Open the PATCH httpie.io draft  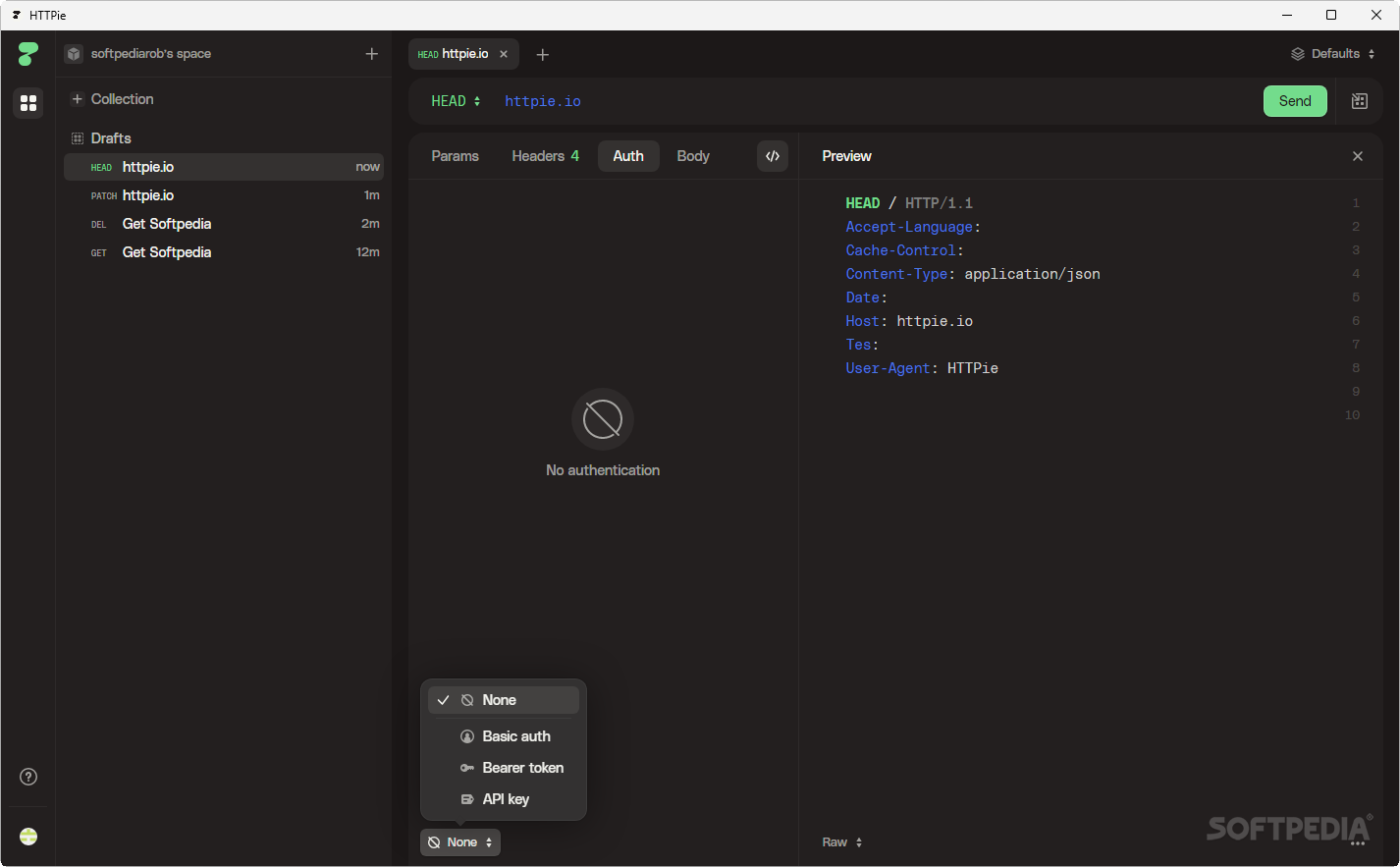[224, 195]
